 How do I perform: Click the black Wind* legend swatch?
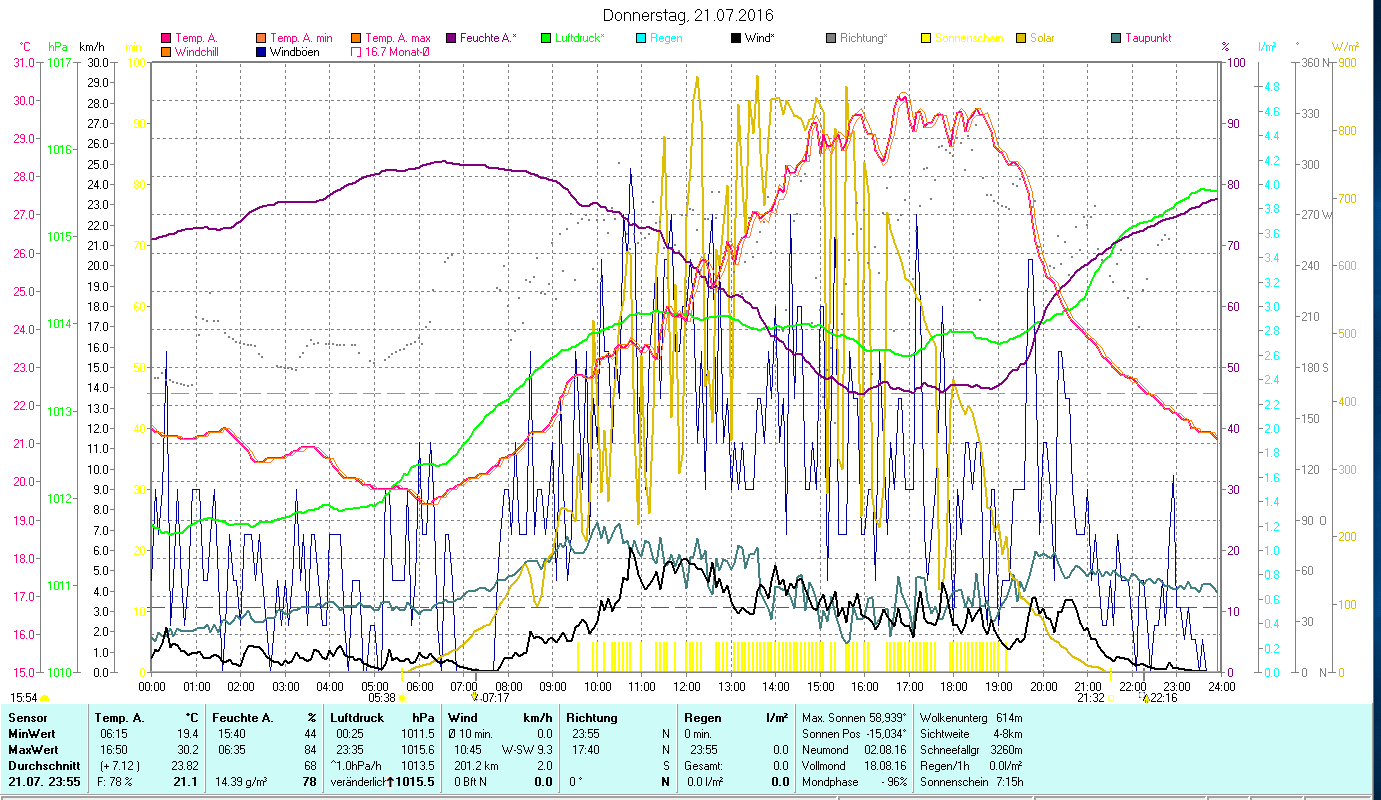[x=736, y=38]
